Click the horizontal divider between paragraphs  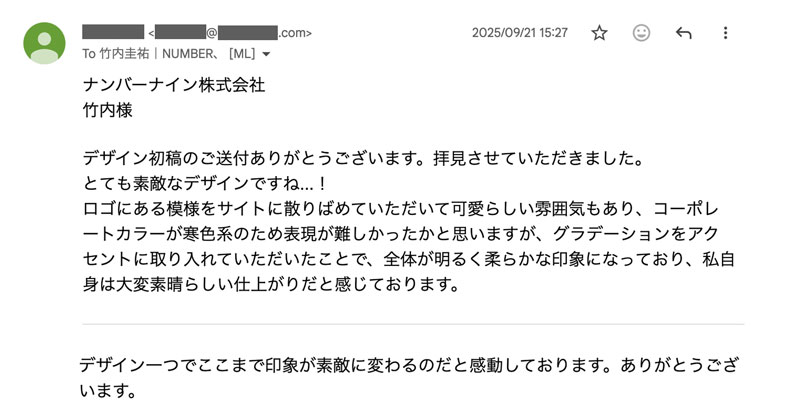tap(412, 324)
